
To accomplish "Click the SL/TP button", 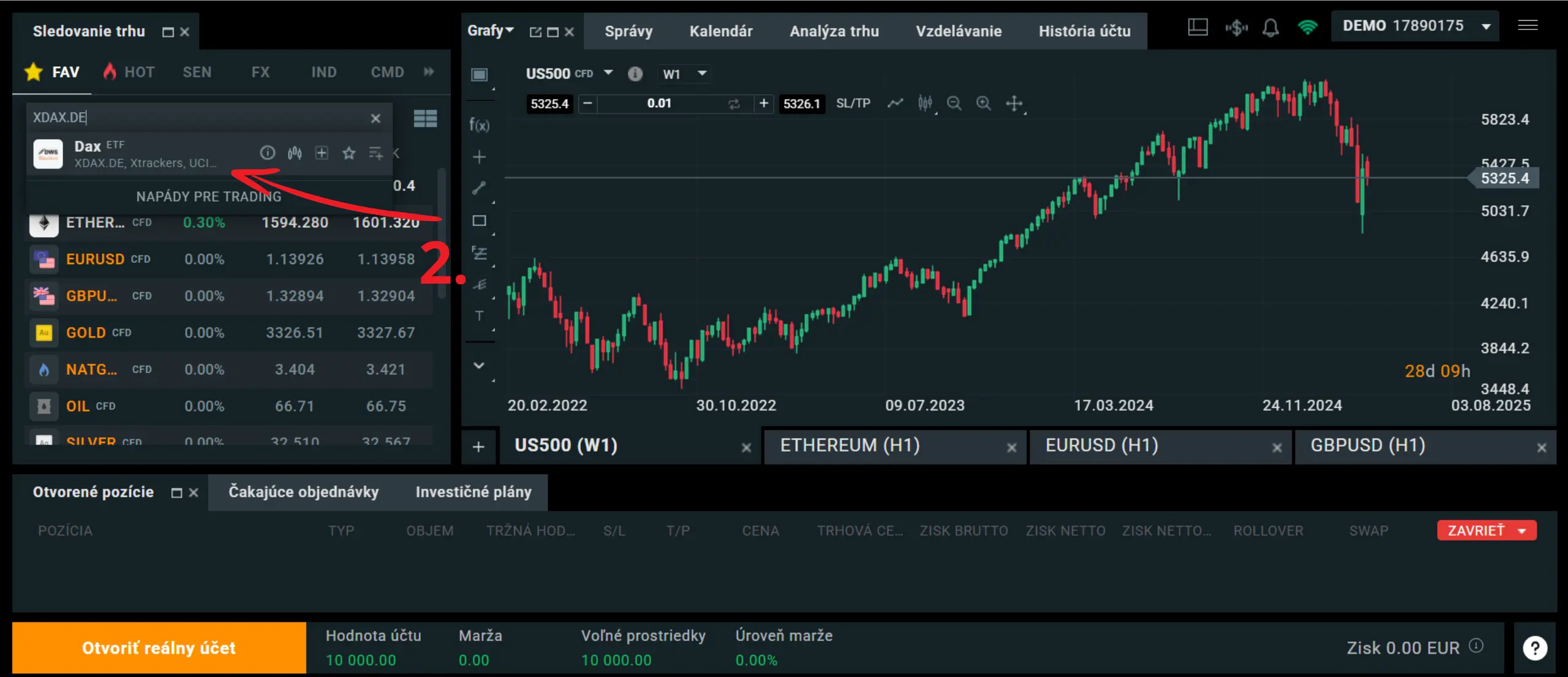I will pyautogui.click(x=853, y=103).
